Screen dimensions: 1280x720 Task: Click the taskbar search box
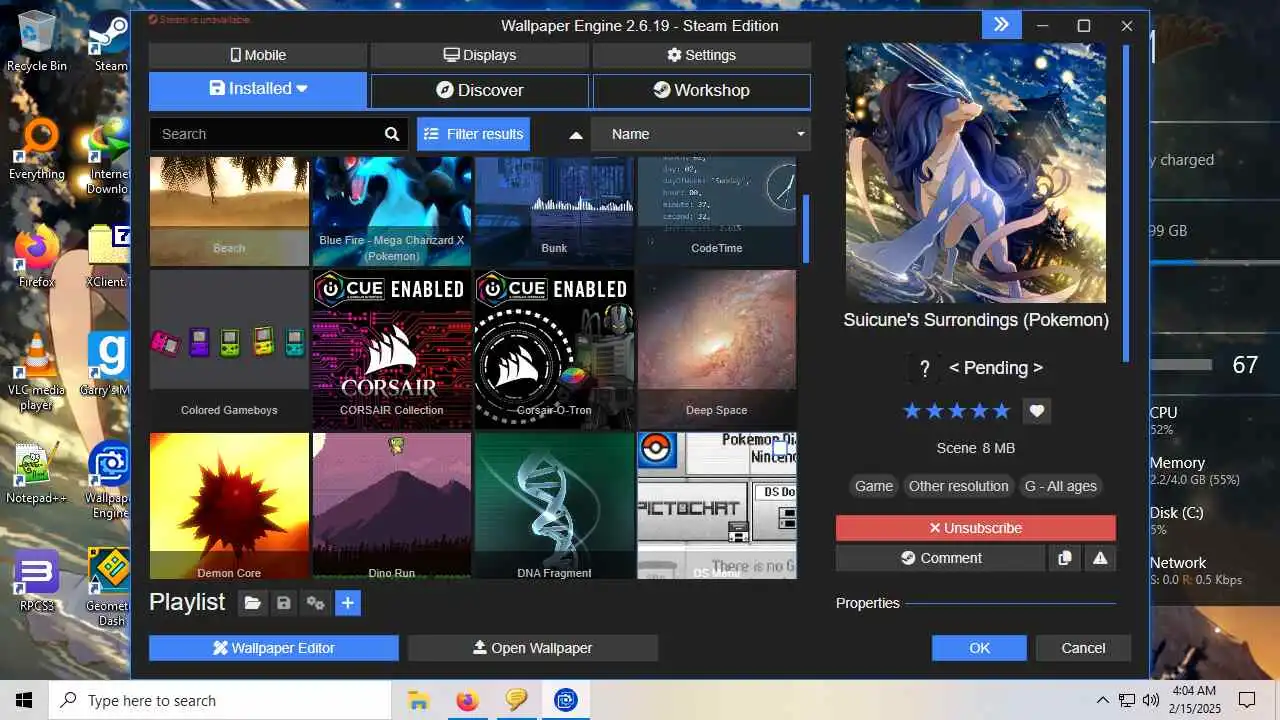pos(220,700)
